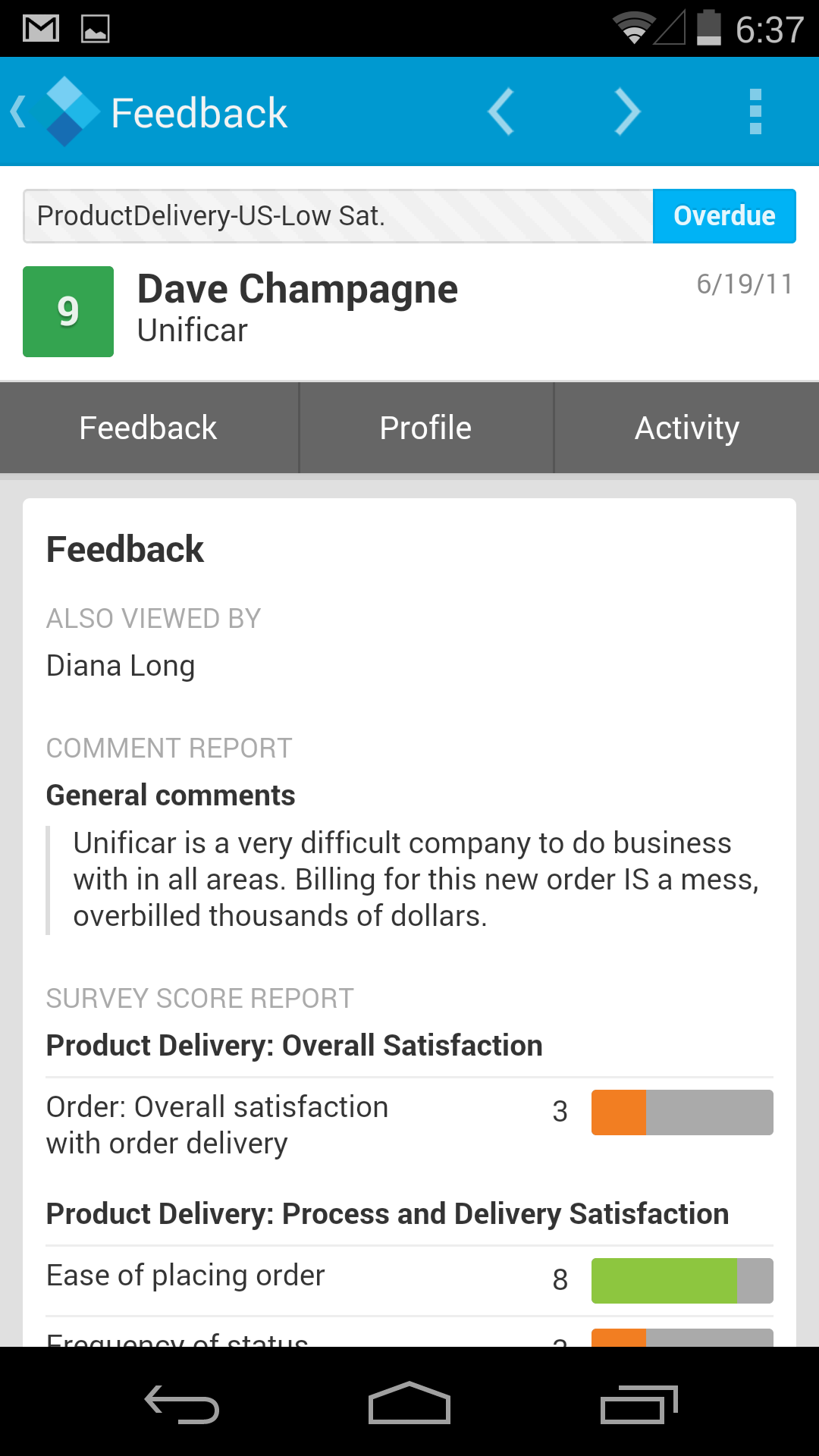Tap the Gmail notification icon
The width and height of the screenshot is (819, 1456).
coord(41,29)
